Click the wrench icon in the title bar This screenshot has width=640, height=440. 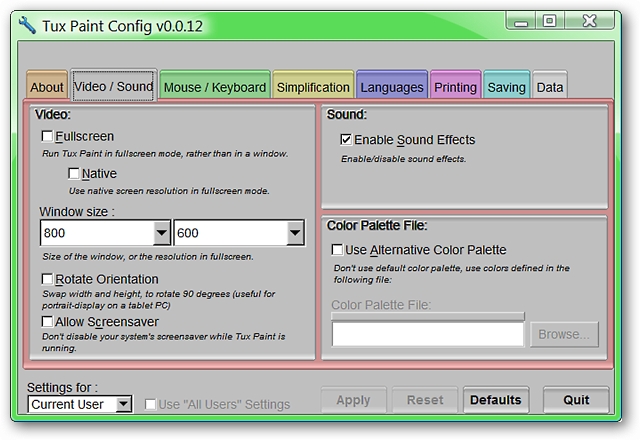pos(27,25)
